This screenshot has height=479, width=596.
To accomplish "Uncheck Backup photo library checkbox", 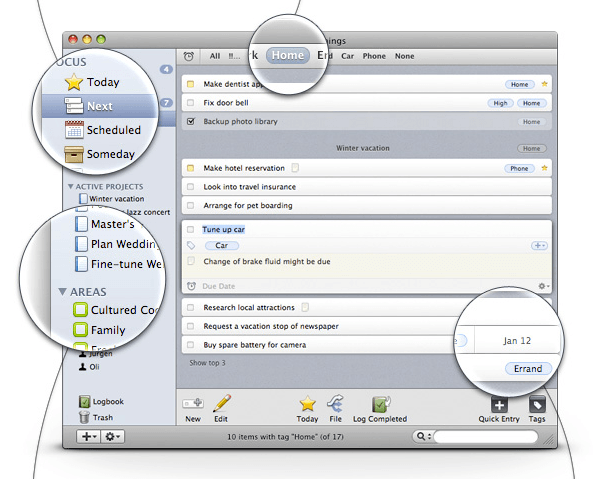I will click(191, 121).
